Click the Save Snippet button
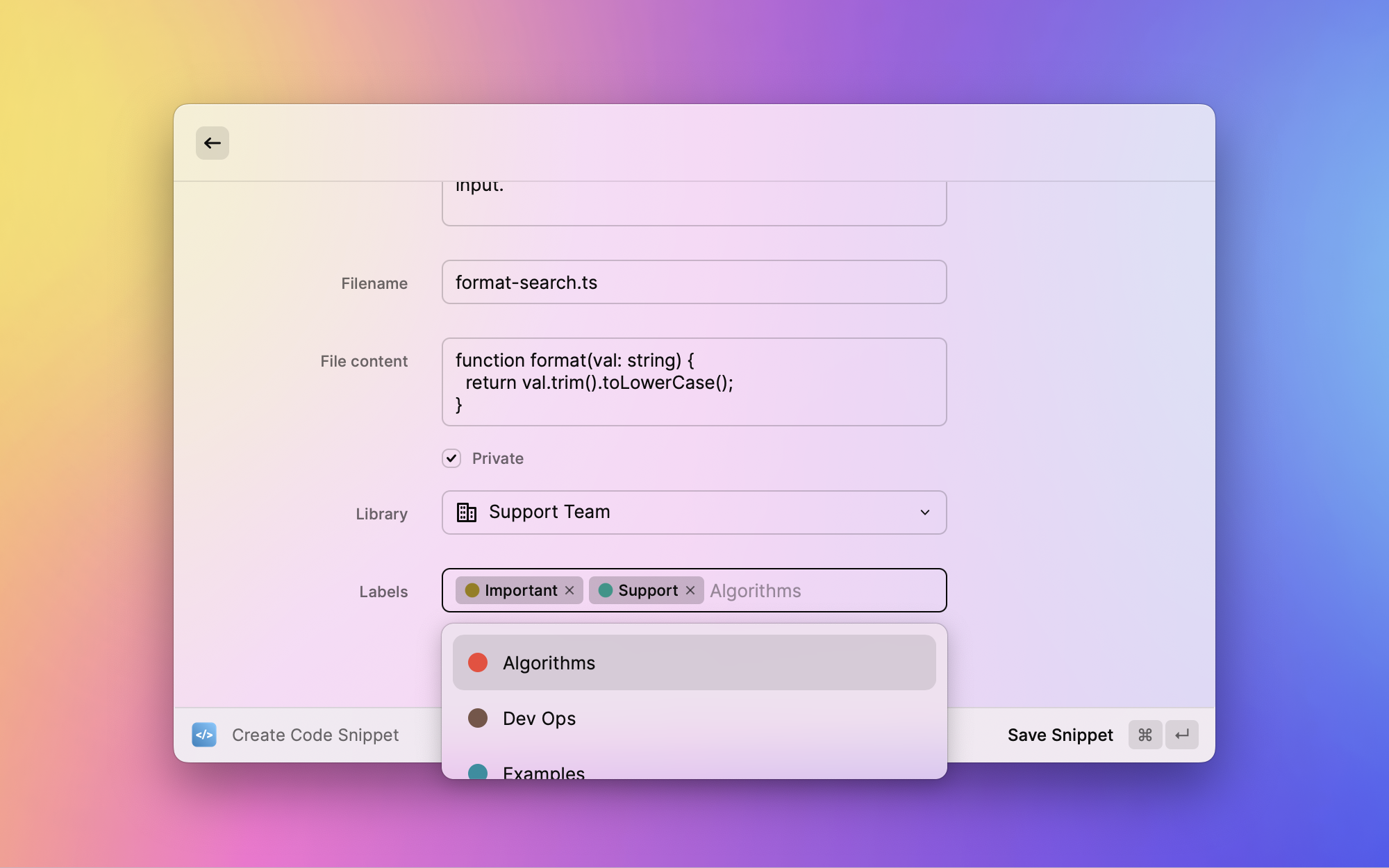The height and width of the screenshot is (868, 1389). [x=1060, y=735]
